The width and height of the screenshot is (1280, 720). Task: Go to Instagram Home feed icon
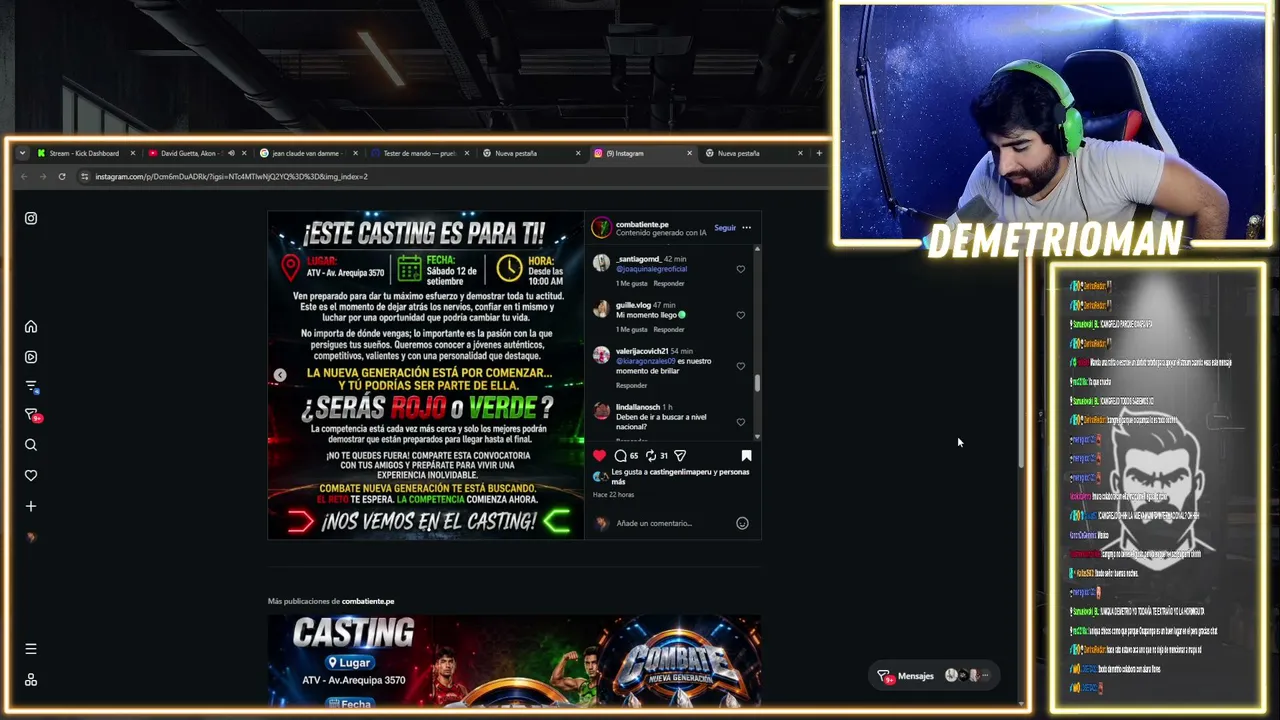[x=31, y=327]
